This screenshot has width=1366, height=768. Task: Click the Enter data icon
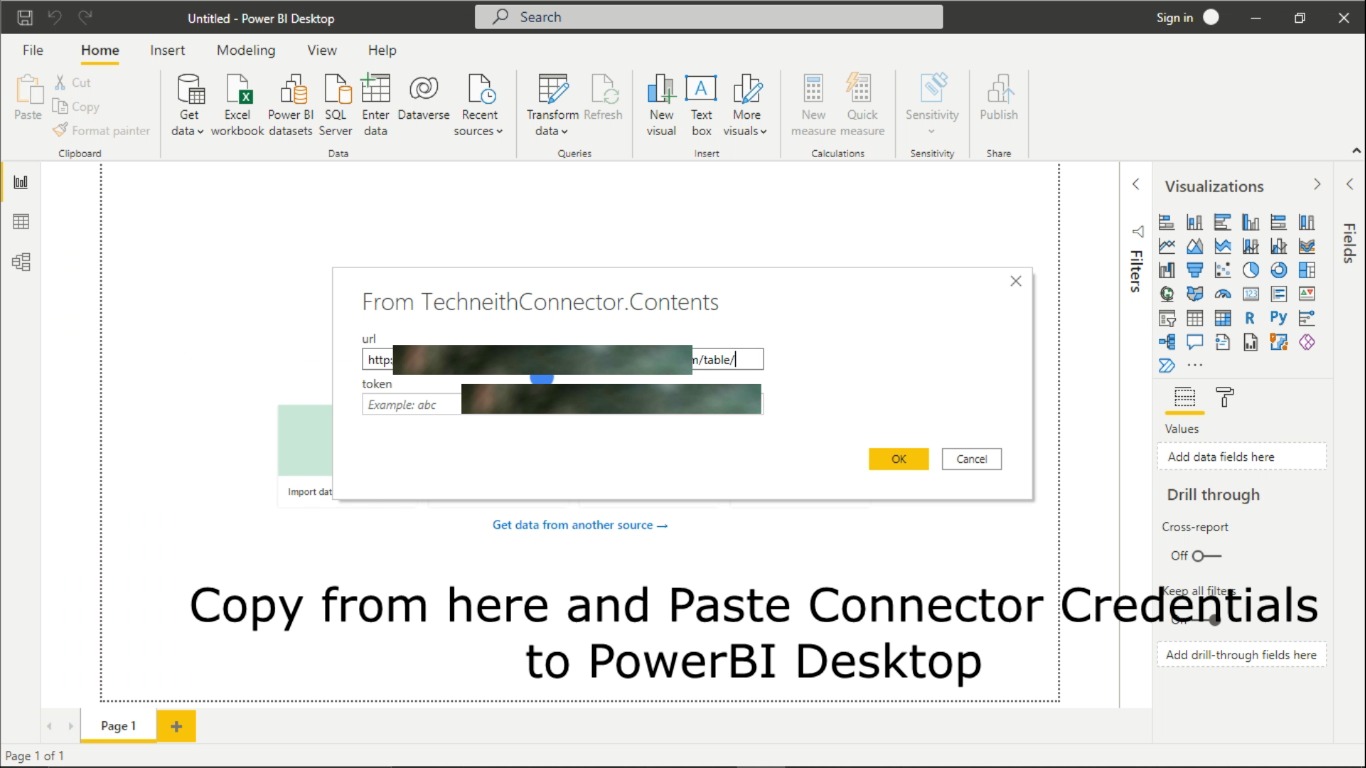376,105
